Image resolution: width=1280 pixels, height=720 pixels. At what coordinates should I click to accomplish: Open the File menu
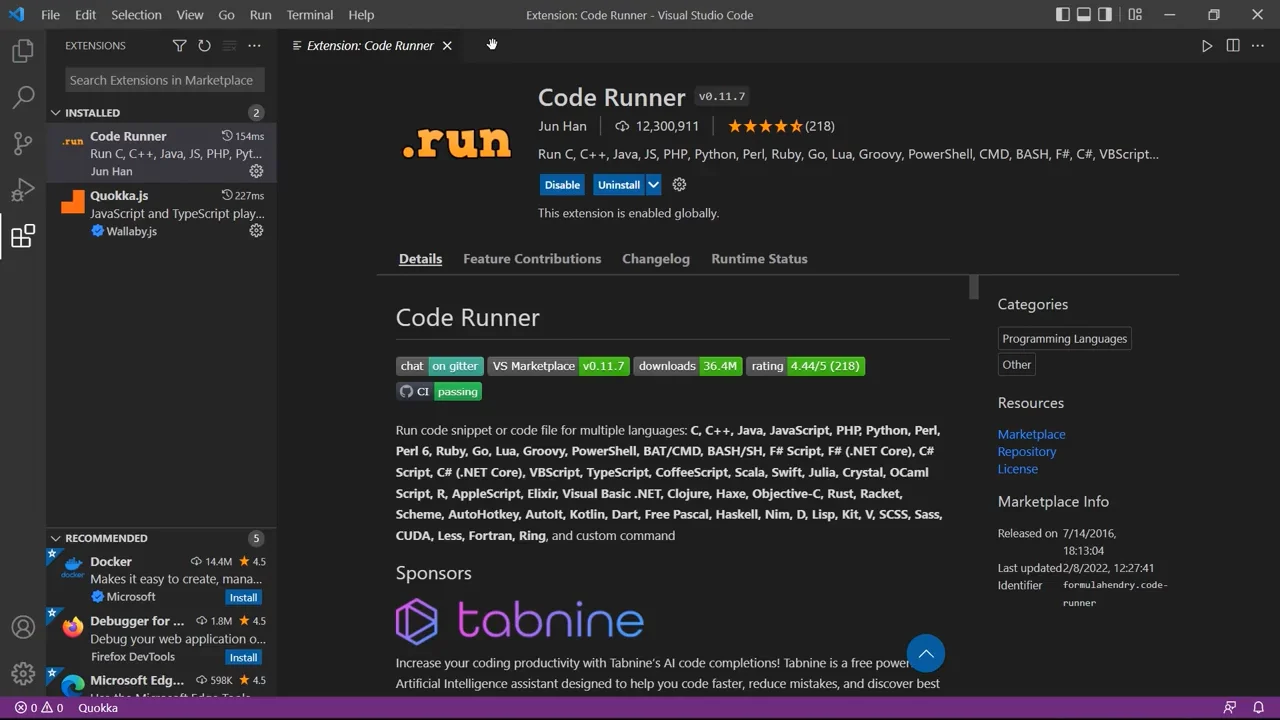50,15
